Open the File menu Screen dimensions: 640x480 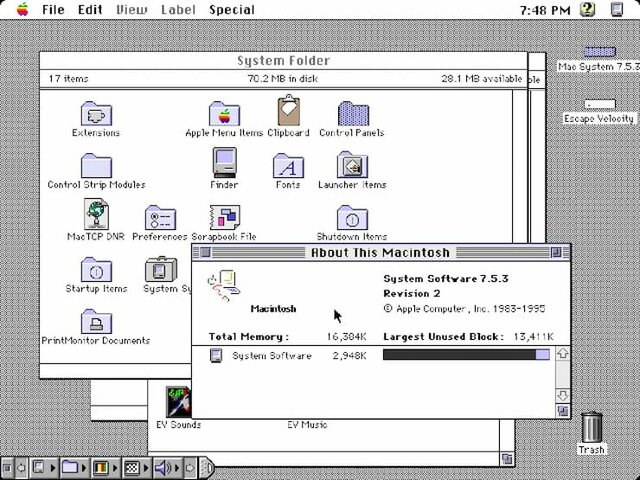(53, 9)
